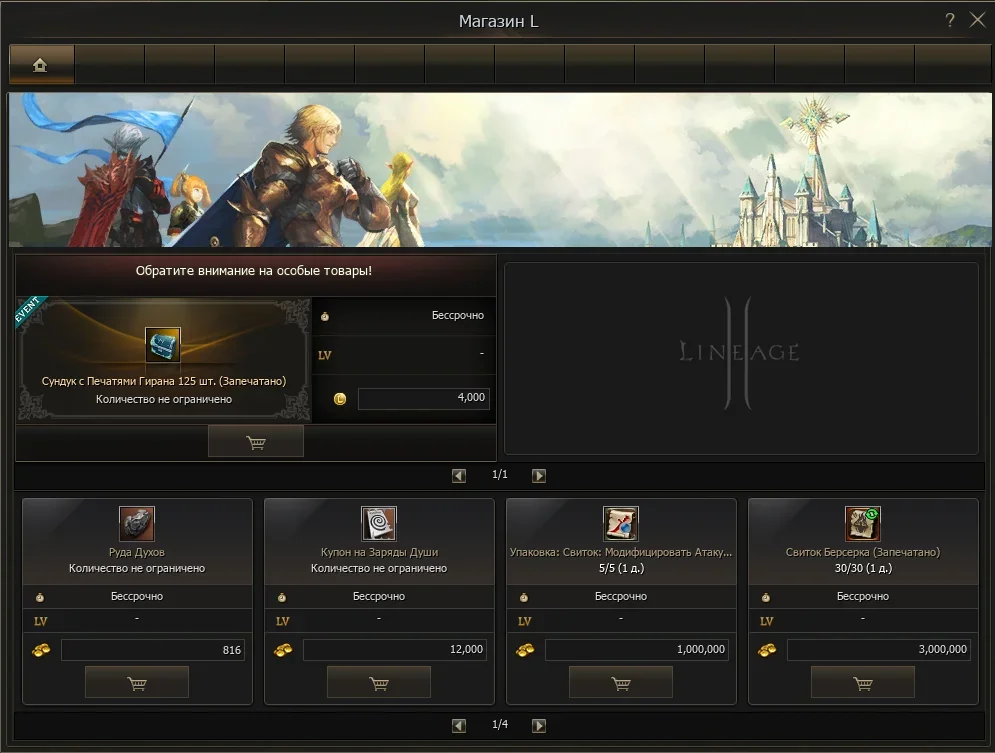This screenshot has height=753, width=995.
Task: Click the LV label on Руда Духов card
Action: [x=41, y=622]
